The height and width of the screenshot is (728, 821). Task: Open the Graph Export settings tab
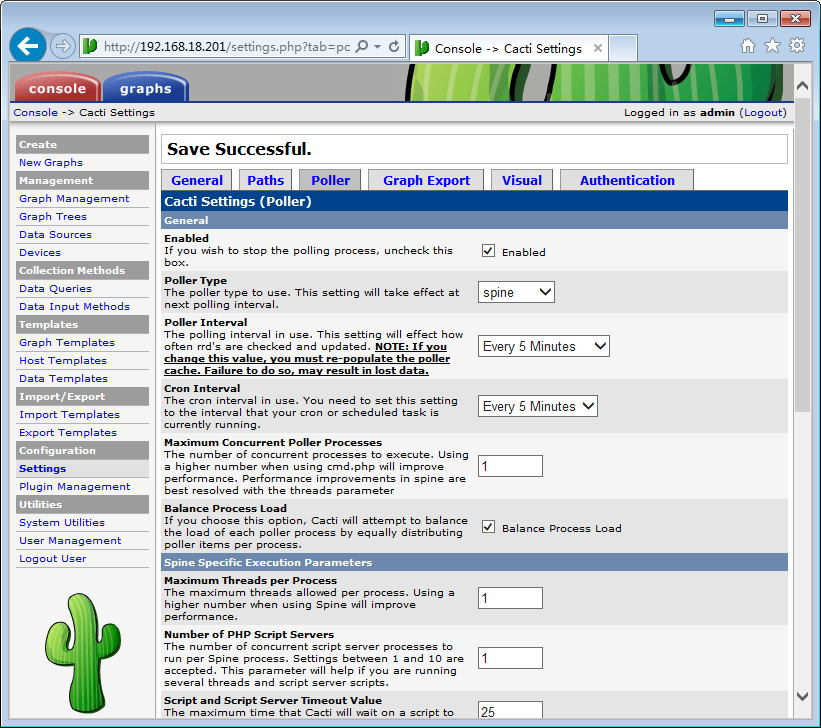426,180
